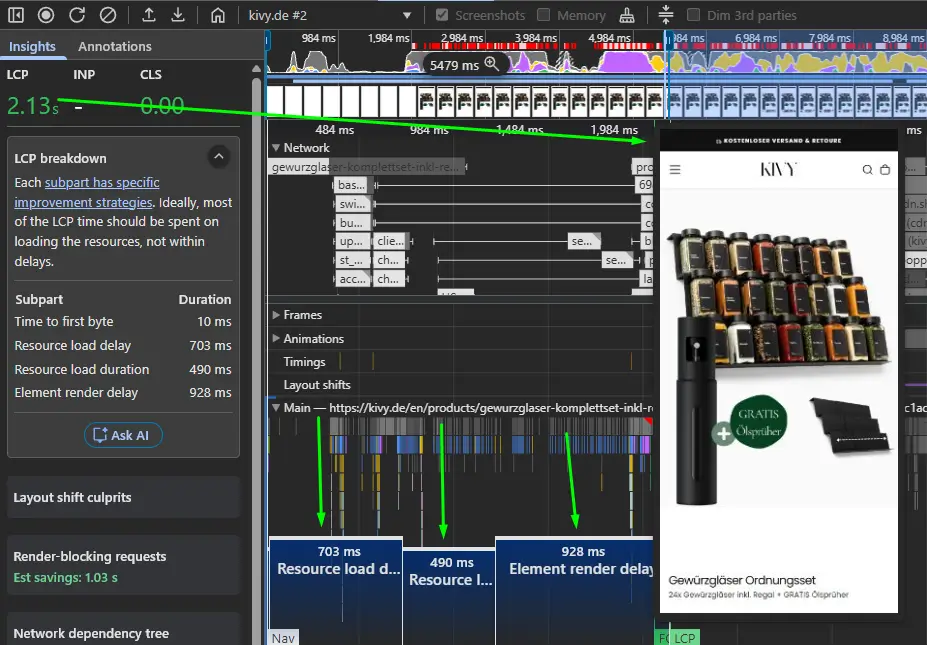
Task: Click the Ask AI button
Action: (x=123, y=435)
